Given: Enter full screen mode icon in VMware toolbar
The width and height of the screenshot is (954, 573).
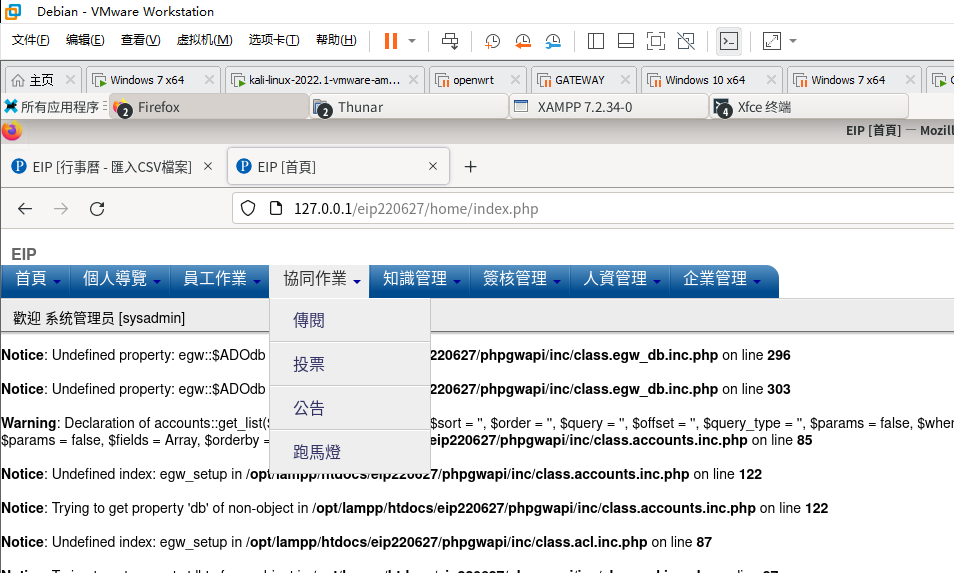Looking at the screenshot, I should tap(655, 41).
